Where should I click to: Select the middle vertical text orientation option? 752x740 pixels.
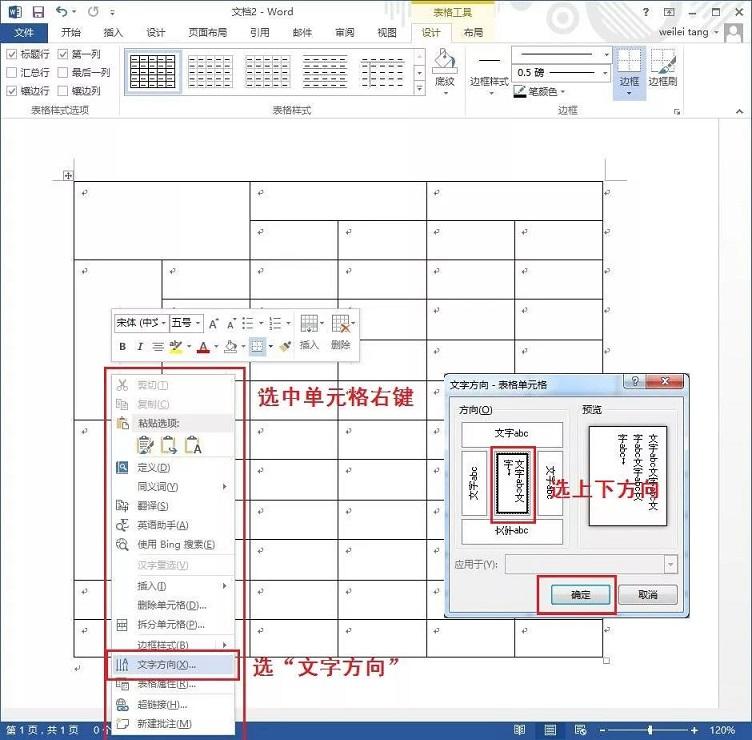click(x=513, y=483)
